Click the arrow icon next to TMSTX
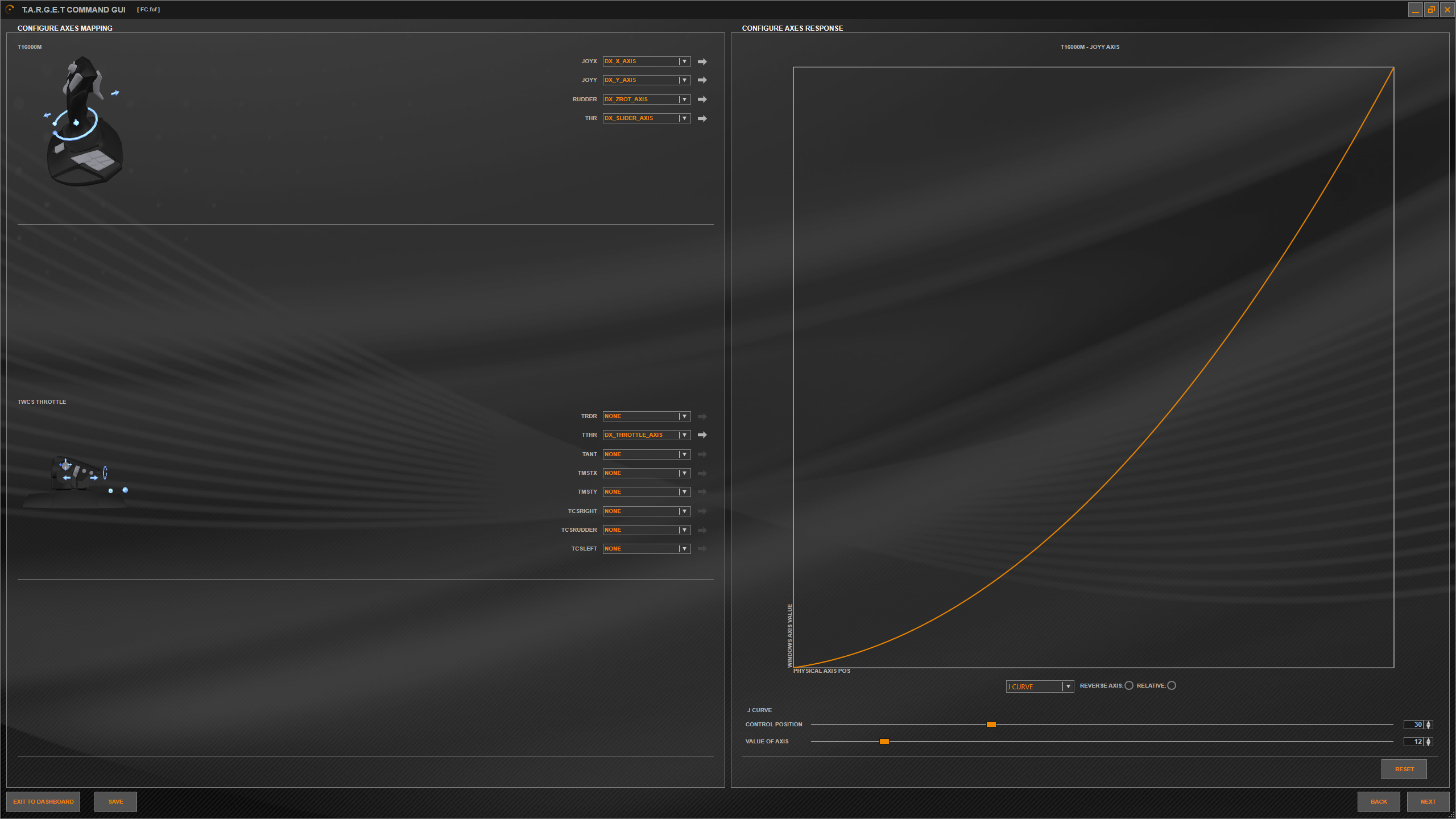Image resolution: width=1456 pixels, height=819 pixels. [702, 473]
